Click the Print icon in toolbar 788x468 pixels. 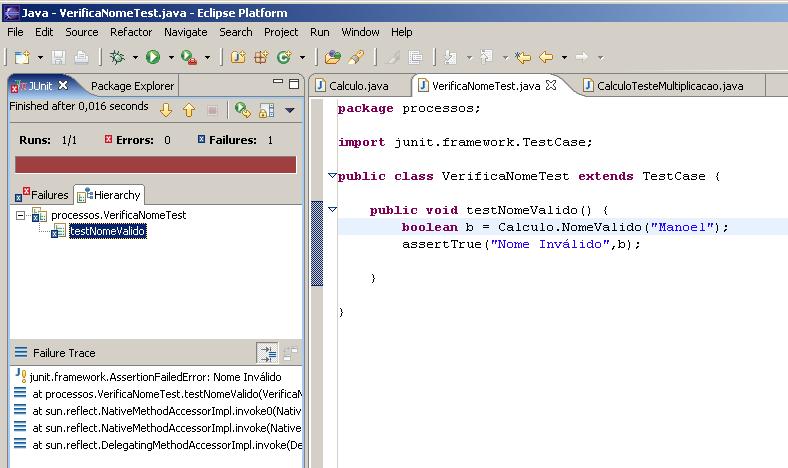click(81, 57)
